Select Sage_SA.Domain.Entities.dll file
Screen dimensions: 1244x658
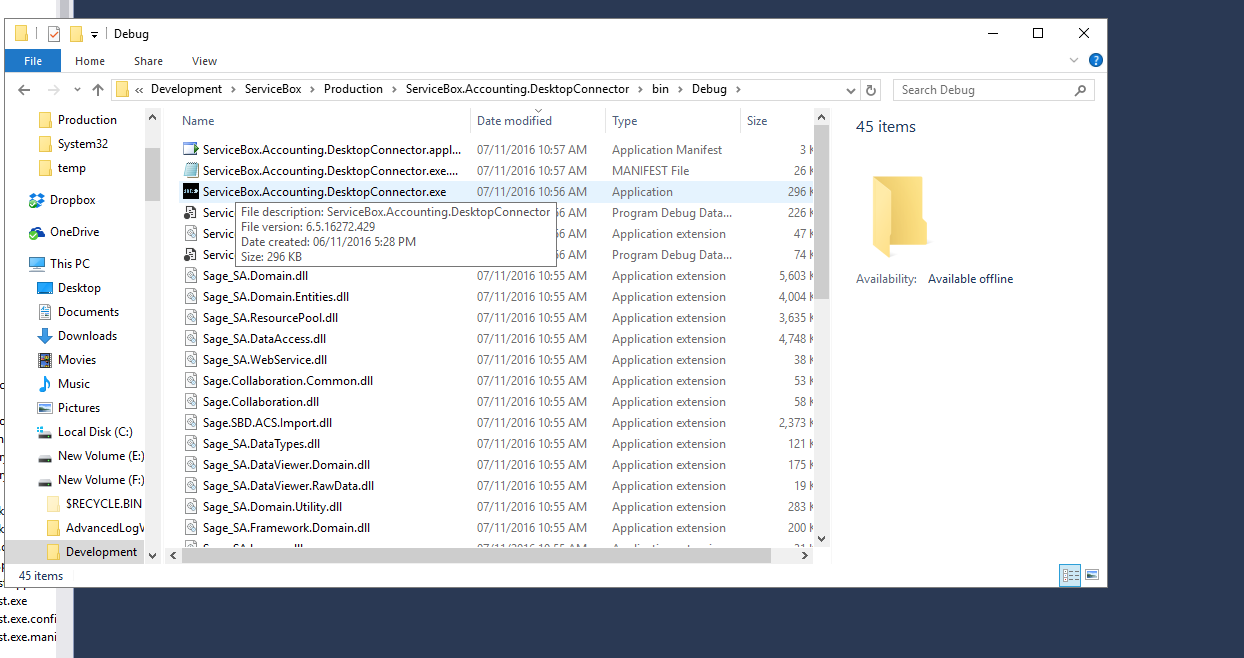point(275,297)
